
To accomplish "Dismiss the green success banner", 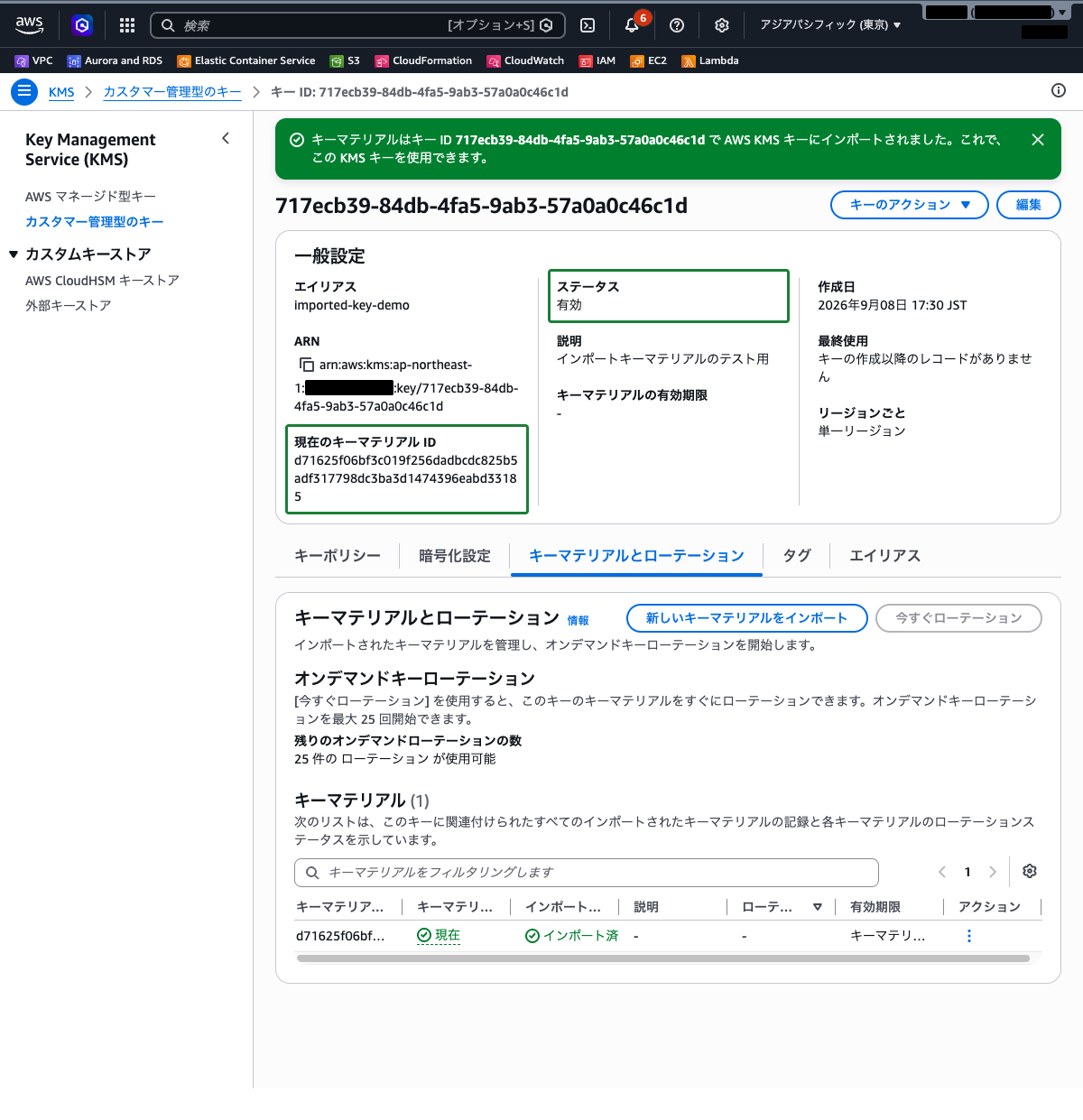I will 1038,140.
